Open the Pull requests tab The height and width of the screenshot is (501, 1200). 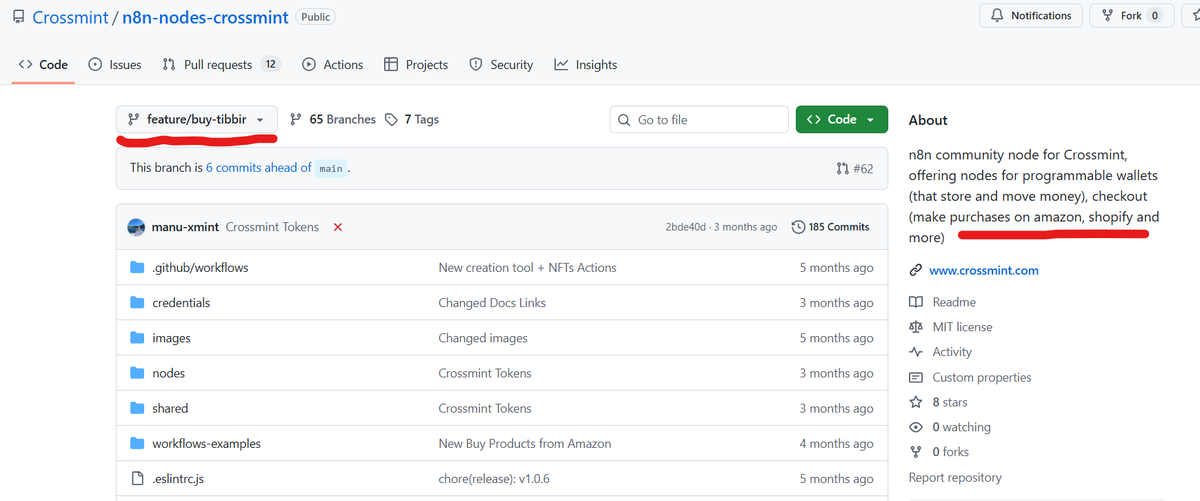[221, 65]
